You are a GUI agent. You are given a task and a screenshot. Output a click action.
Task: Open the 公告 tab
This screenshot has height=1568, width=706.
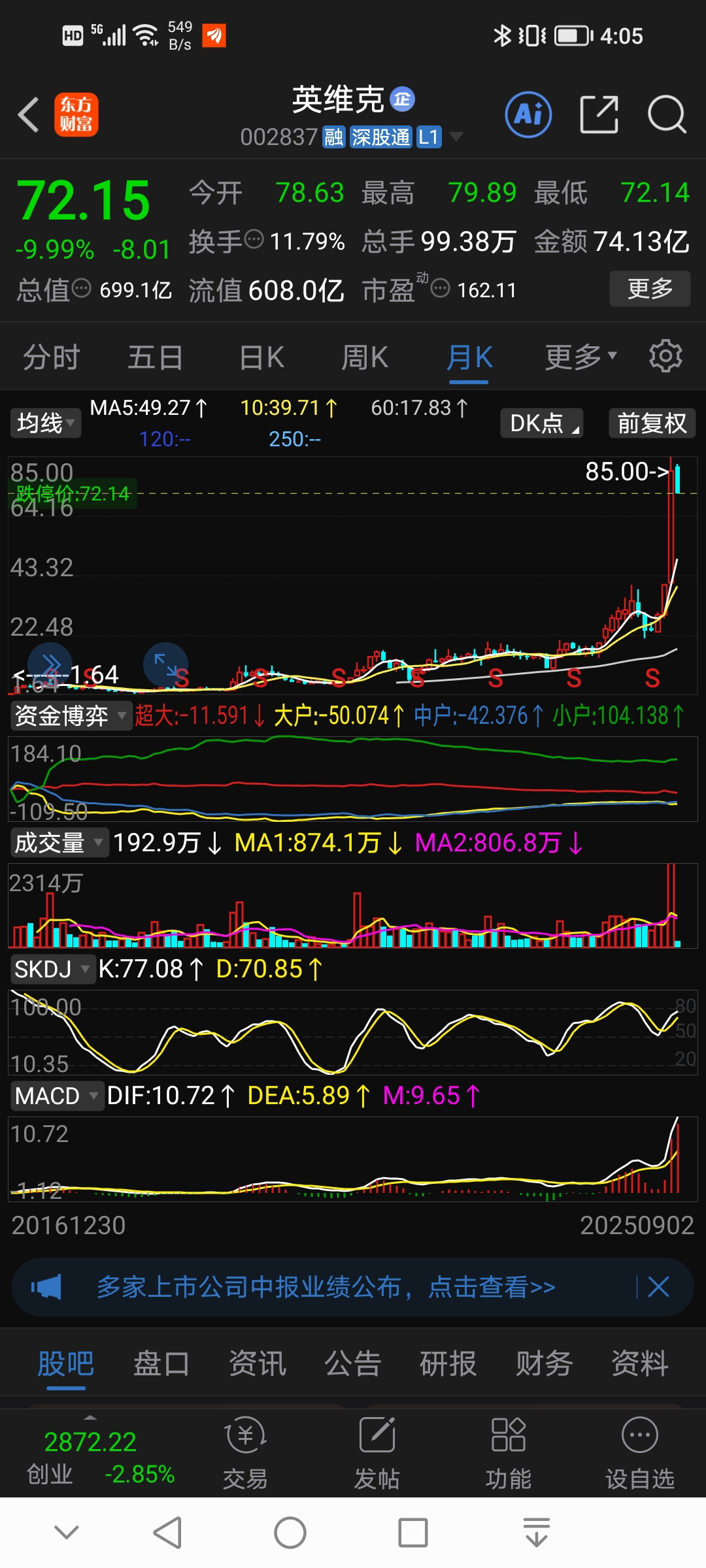click(x=353, y=1364)
